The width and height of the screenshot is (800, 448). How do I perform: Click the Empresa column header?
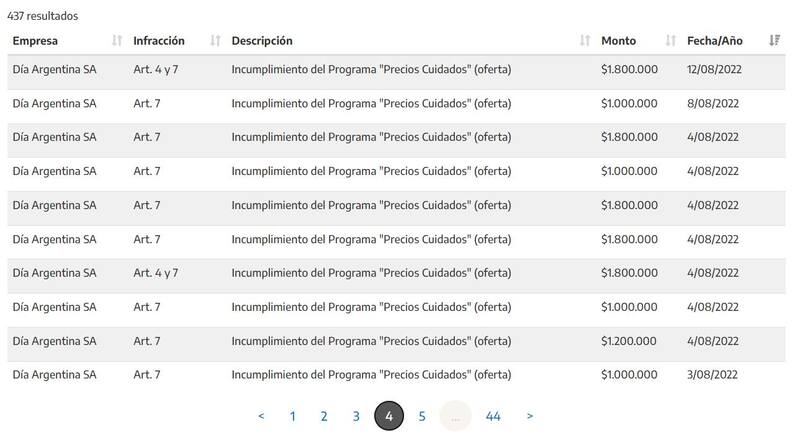(x=36, y=41)
